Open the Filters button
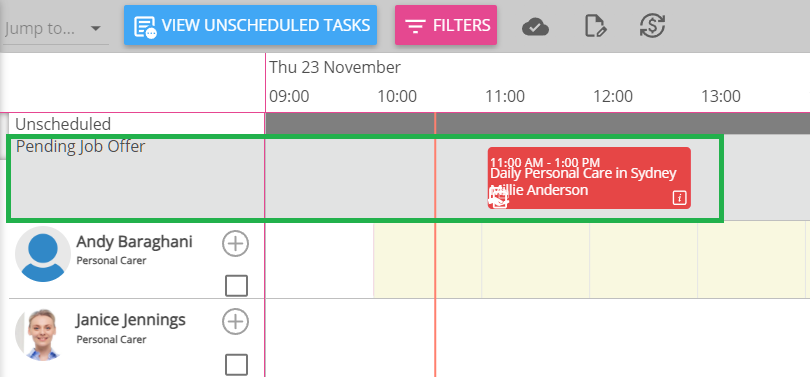The image size is (810, 377). coord(446,25)
